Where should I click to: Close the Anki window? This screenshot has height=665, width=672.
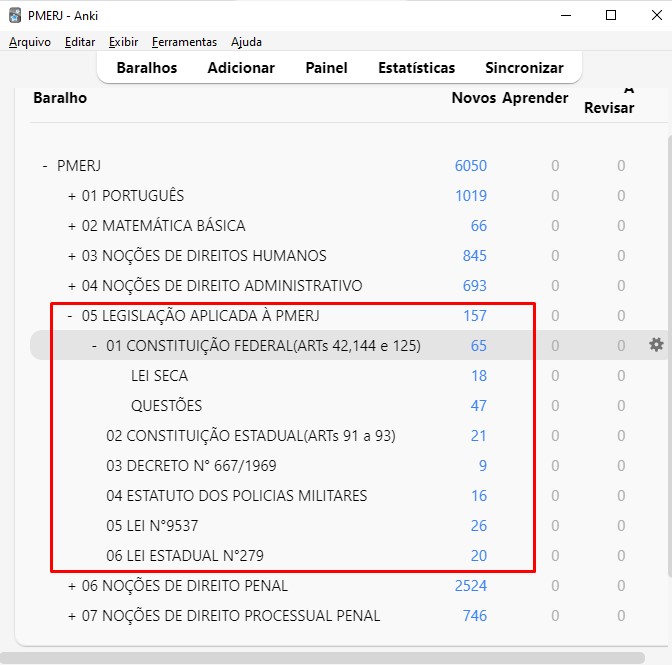[x=657, y=15]
